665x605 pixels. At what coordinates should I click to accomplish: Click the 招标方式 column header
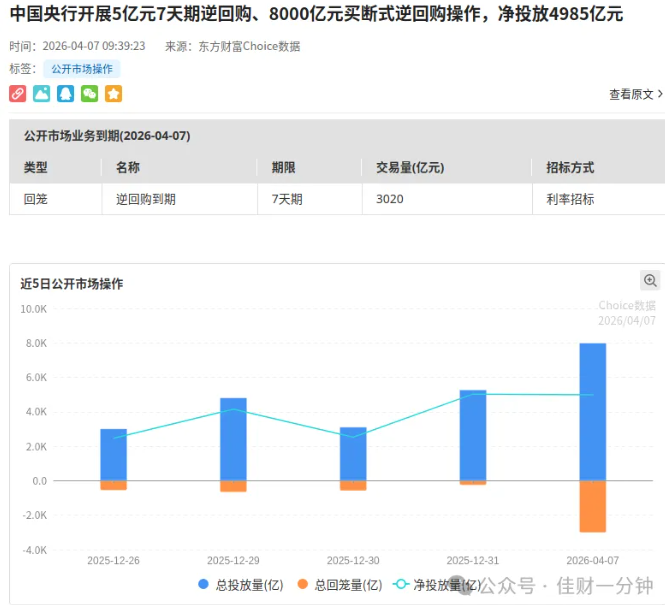570,167
